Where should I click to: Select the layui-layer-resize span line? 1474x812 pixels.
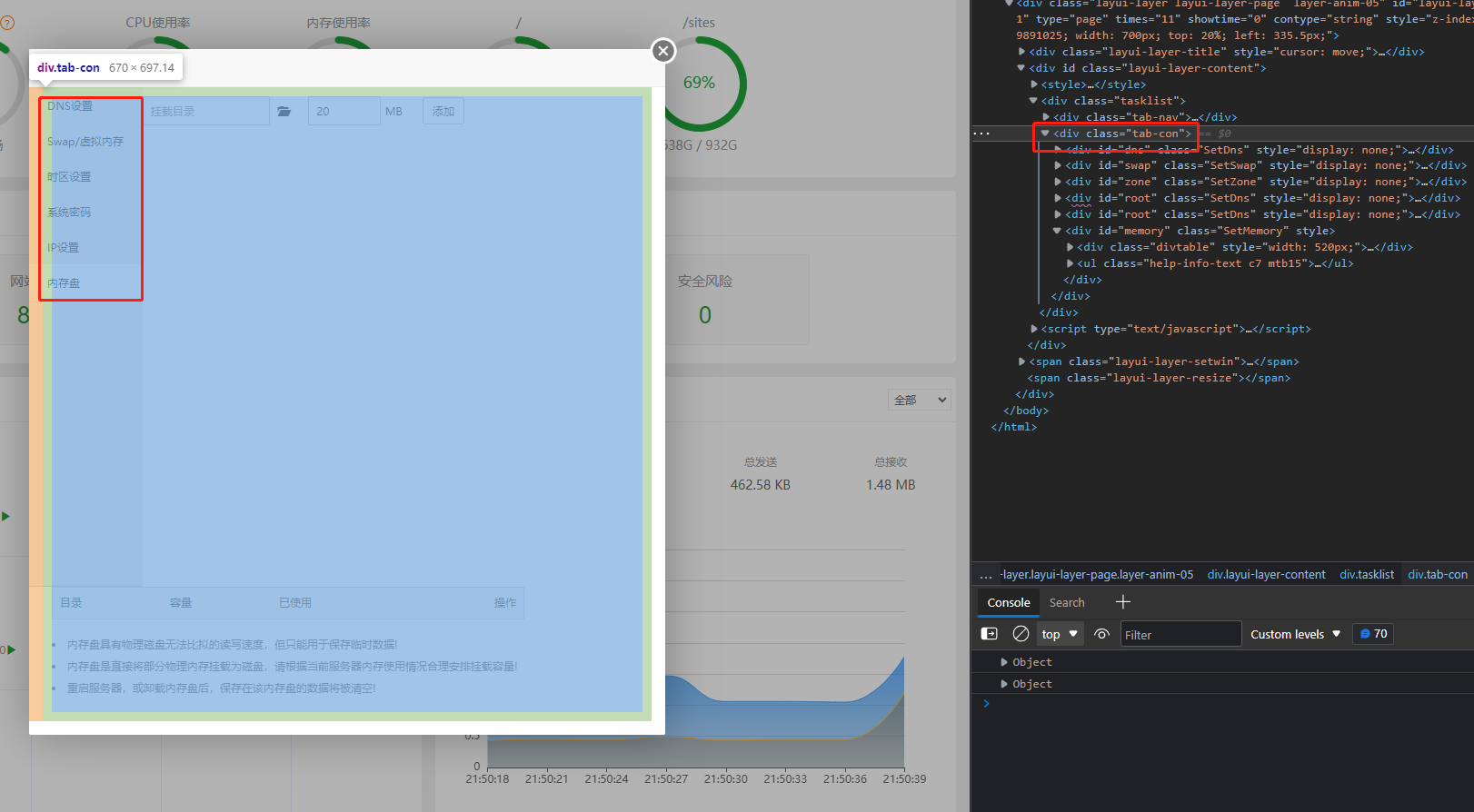coord(1159,378)
